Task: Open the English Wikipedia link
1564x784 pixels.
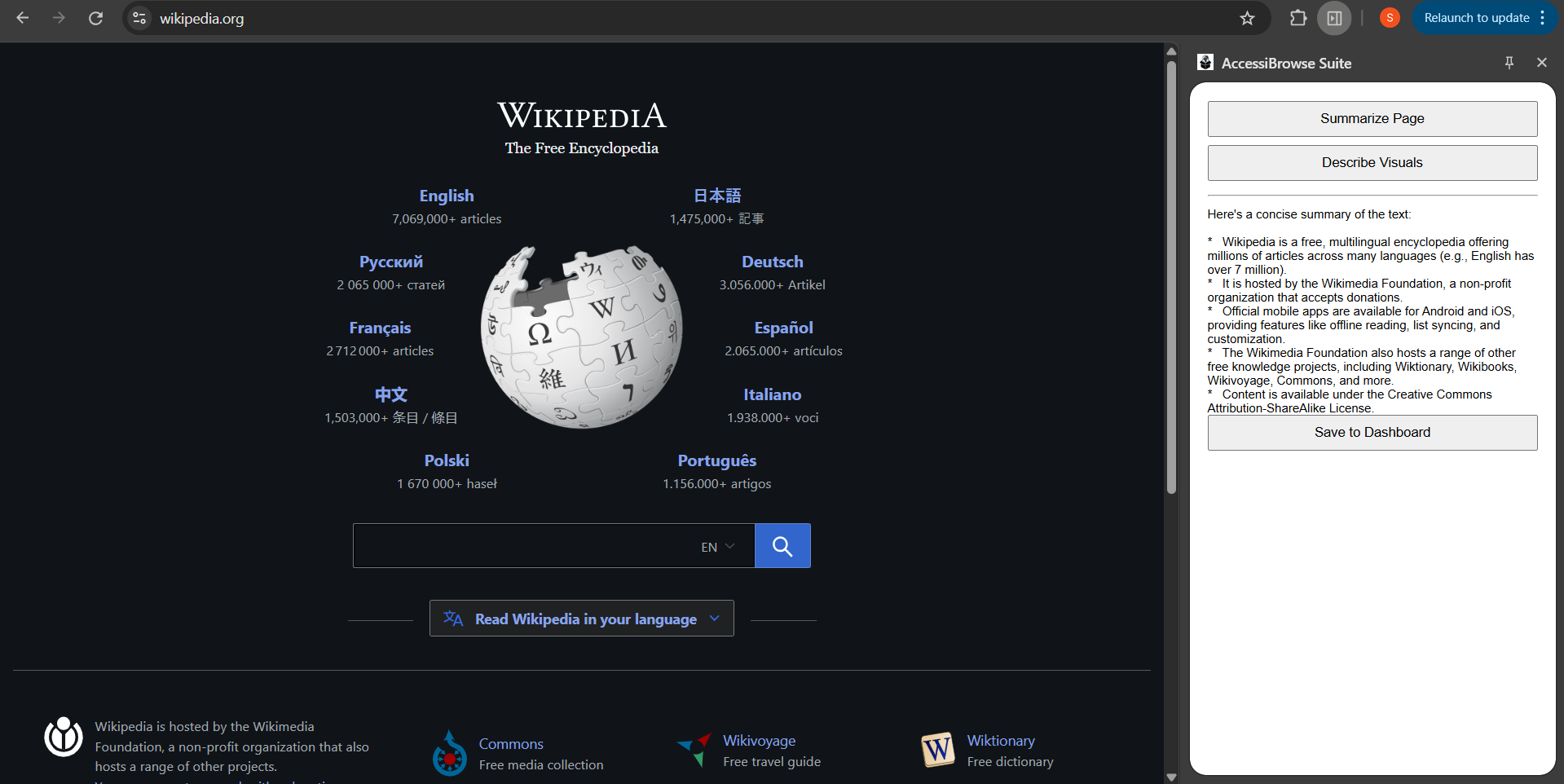Action: (447, 196)
